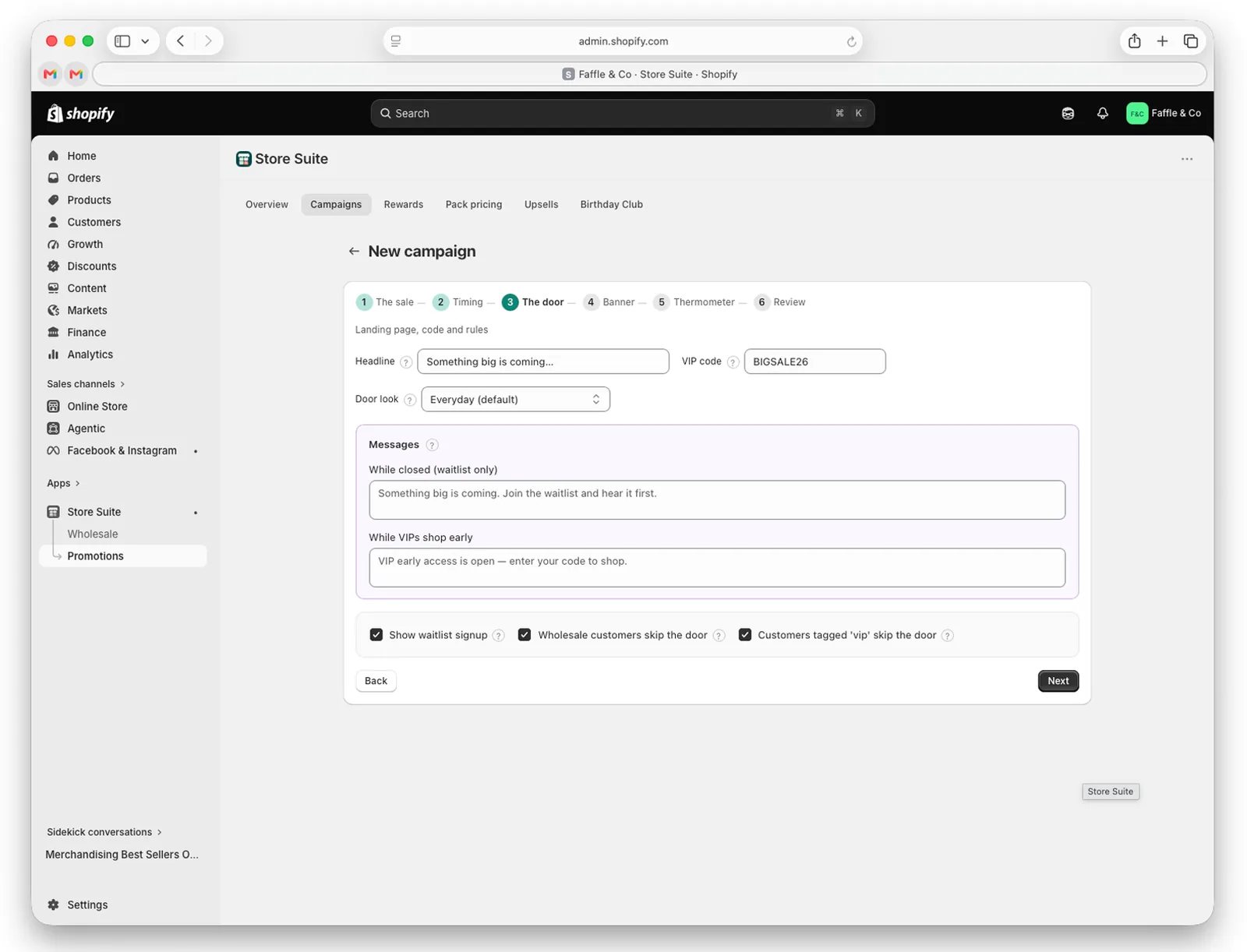Open the Safari sidebar dropdown chevron

pyautogui.click(x=145, y=41)
